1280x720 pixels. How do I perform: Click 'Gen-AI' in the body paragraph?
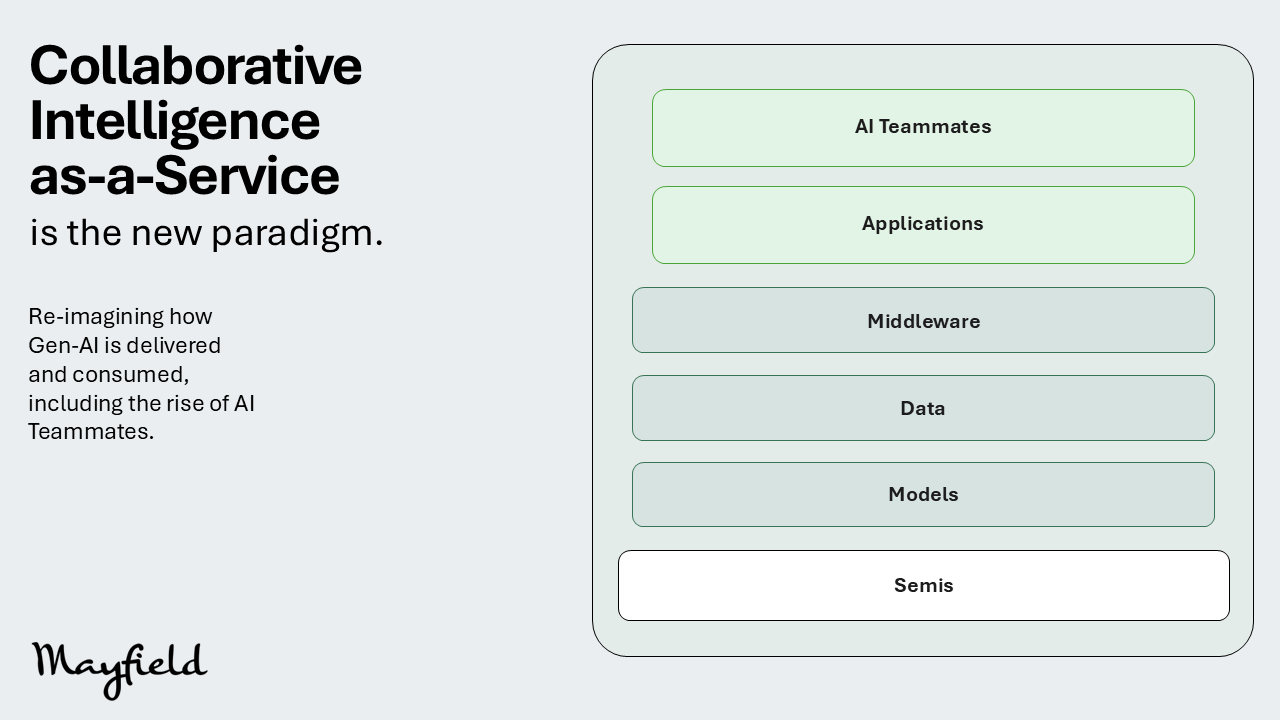click(62, 345)
